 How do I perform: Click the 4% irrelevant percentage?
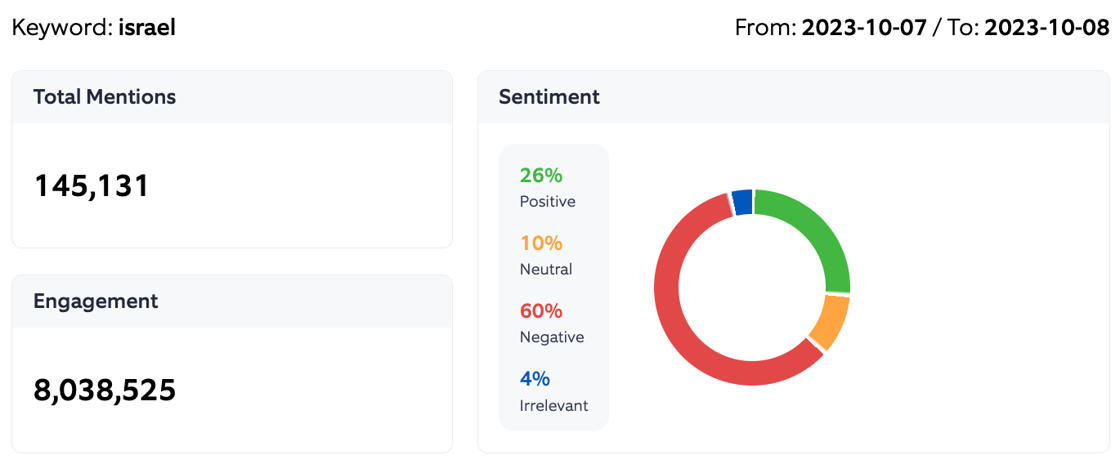tap(535, 379)
